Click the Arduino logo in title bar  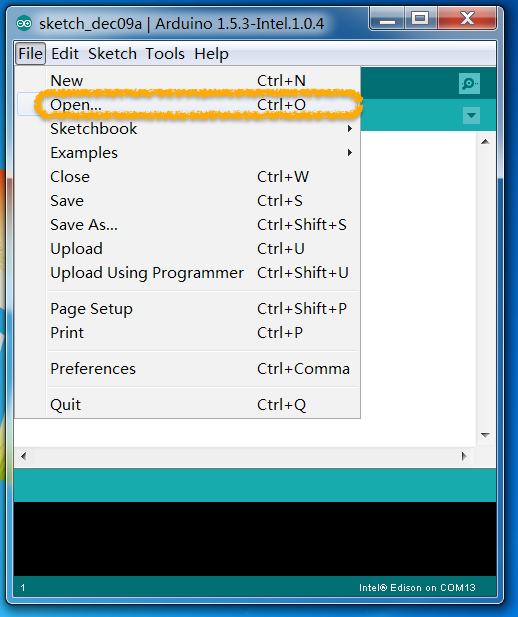click(x=24, y=24)
